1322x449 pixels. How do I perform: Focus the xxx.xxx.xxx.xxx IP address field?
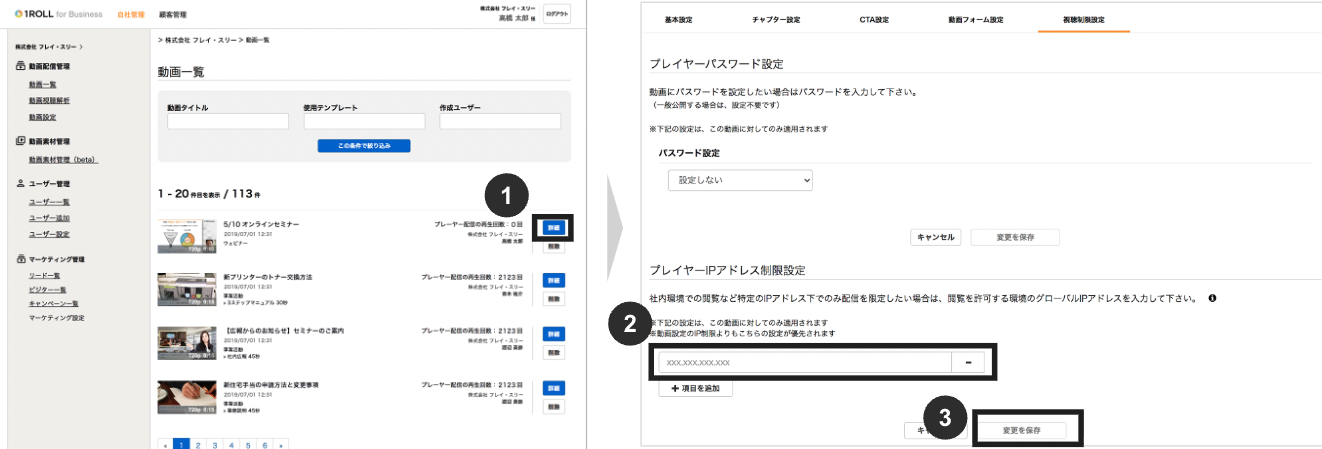click(x=805, y=362)
